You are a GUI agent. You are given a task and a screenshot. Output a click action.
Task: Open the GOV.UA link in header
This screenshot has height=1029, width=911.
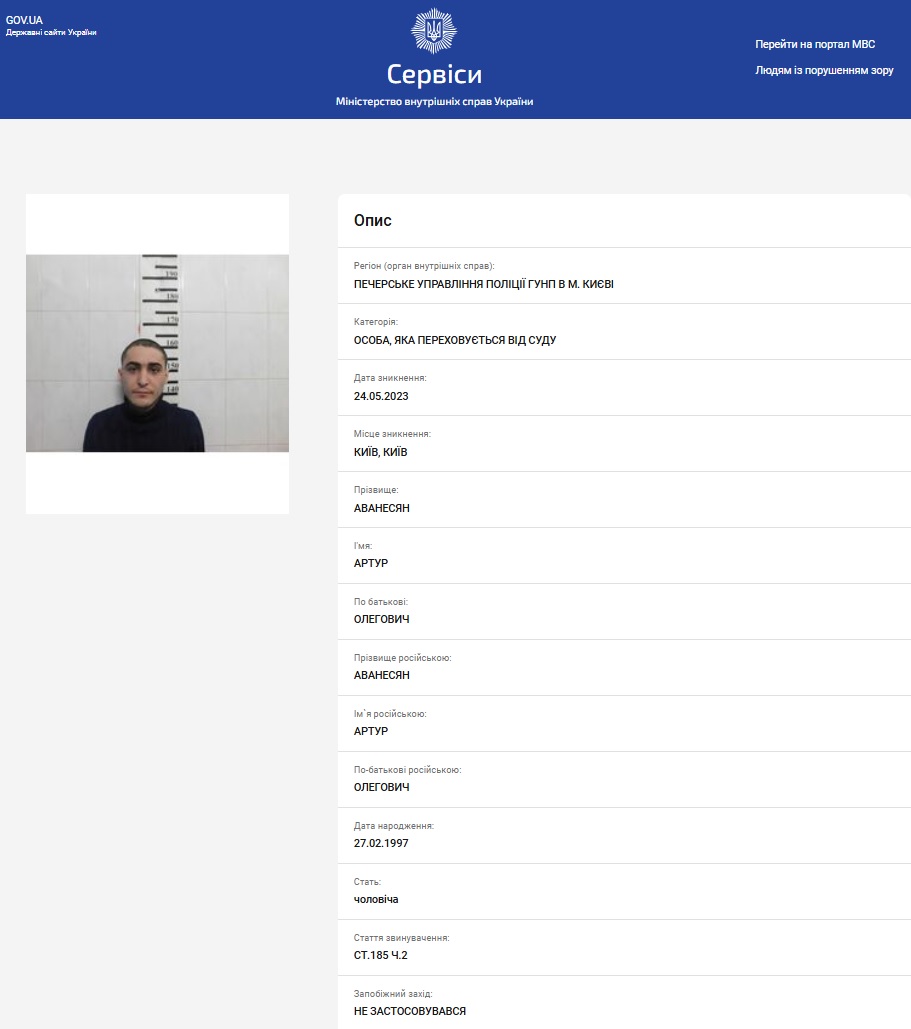[24, 20]
